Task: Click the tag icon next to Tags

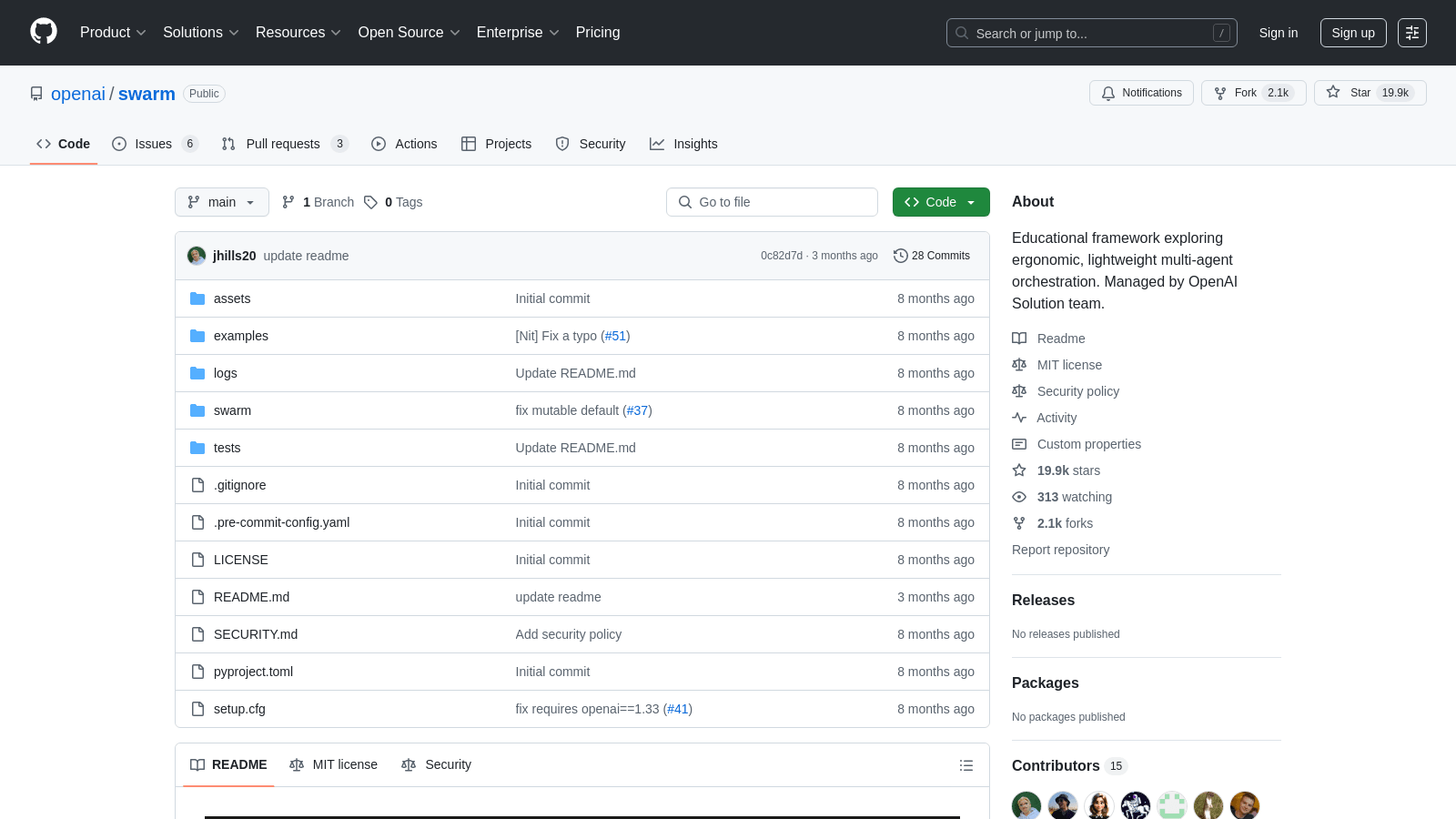Action: coord(370,202)
